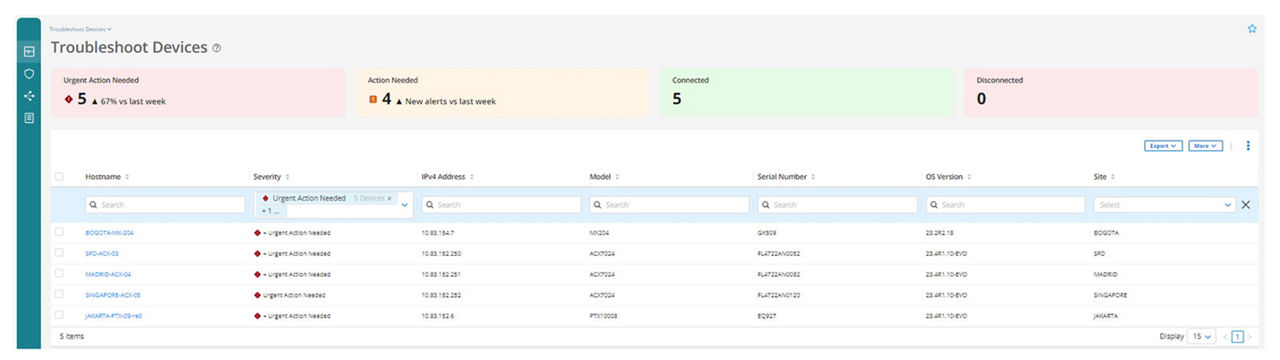Sort by IPv4 Address column arrows
This screenshot has width=1280, height=360.
tap(472, 177)
